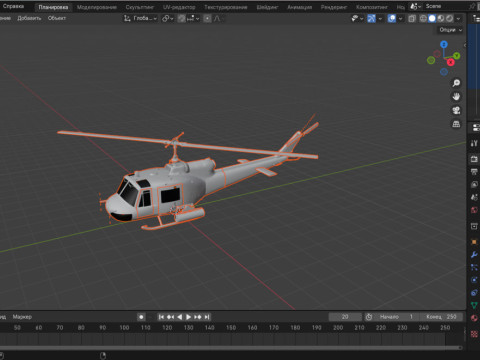The width and height of the screenshot is (480, 360).
Task: Switch to the Композитинг workspace tab
Action: click(372, 7)
